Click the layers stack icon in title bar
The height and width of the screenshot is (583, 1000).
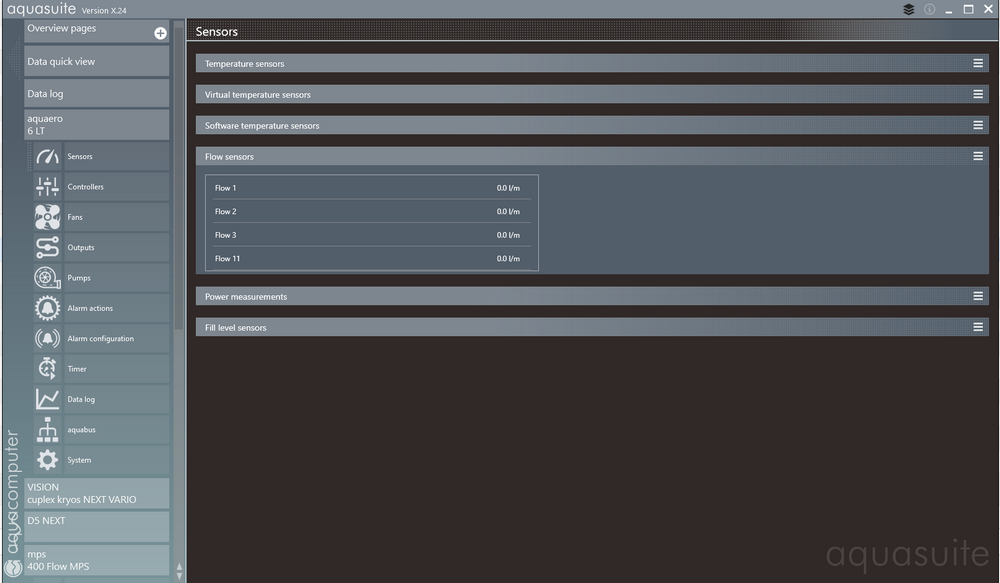[x=909, y=9]
